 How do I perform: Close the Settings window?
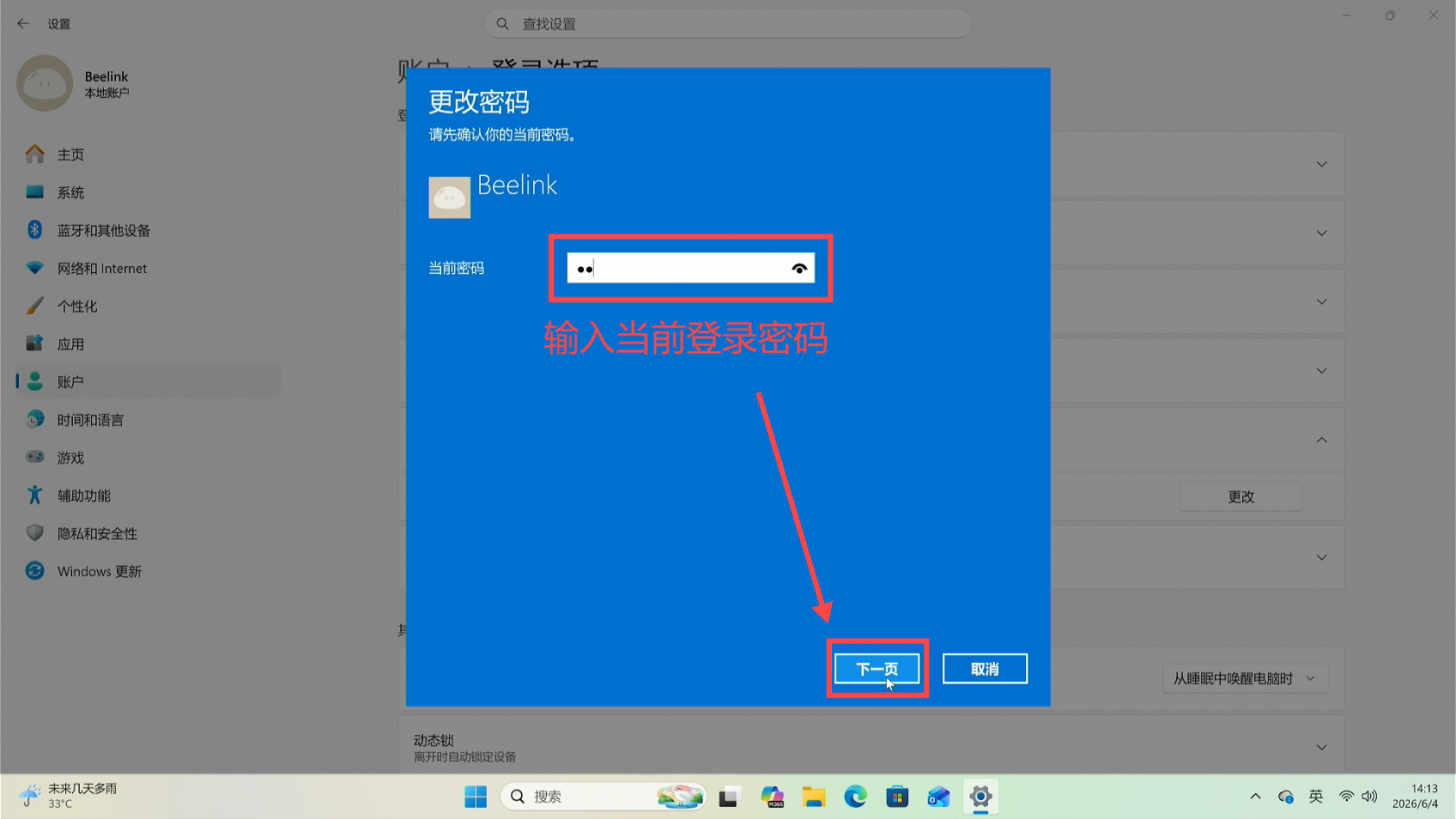[1433, 16]
